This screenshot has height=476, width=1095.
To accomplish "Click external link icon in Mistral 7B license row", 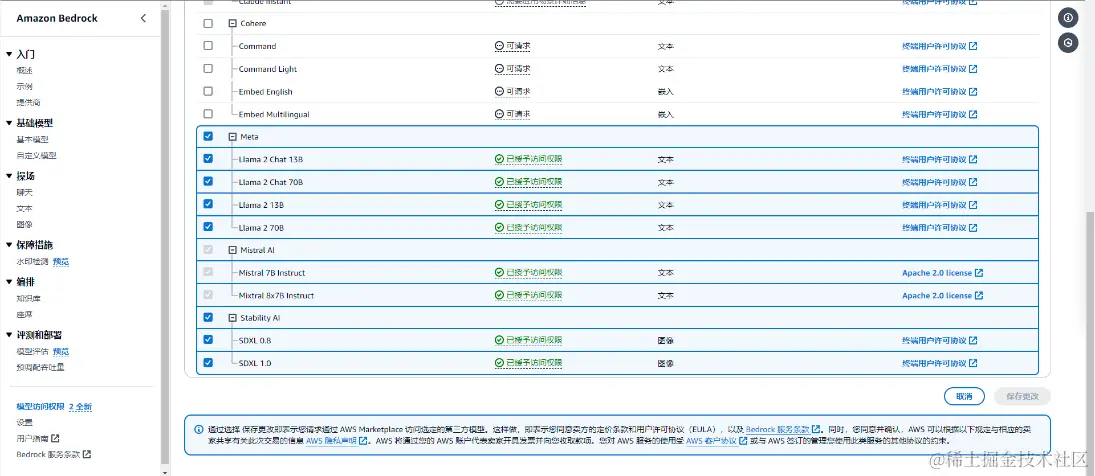I will (x=979, y=273).
